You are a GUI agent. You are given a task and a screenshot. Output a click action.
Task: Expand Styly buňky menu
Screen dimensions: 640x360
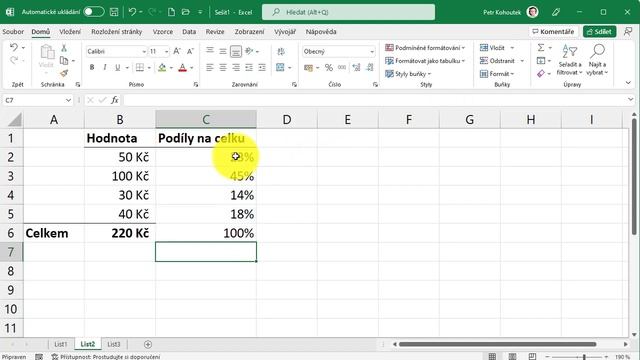click(409, 74)
